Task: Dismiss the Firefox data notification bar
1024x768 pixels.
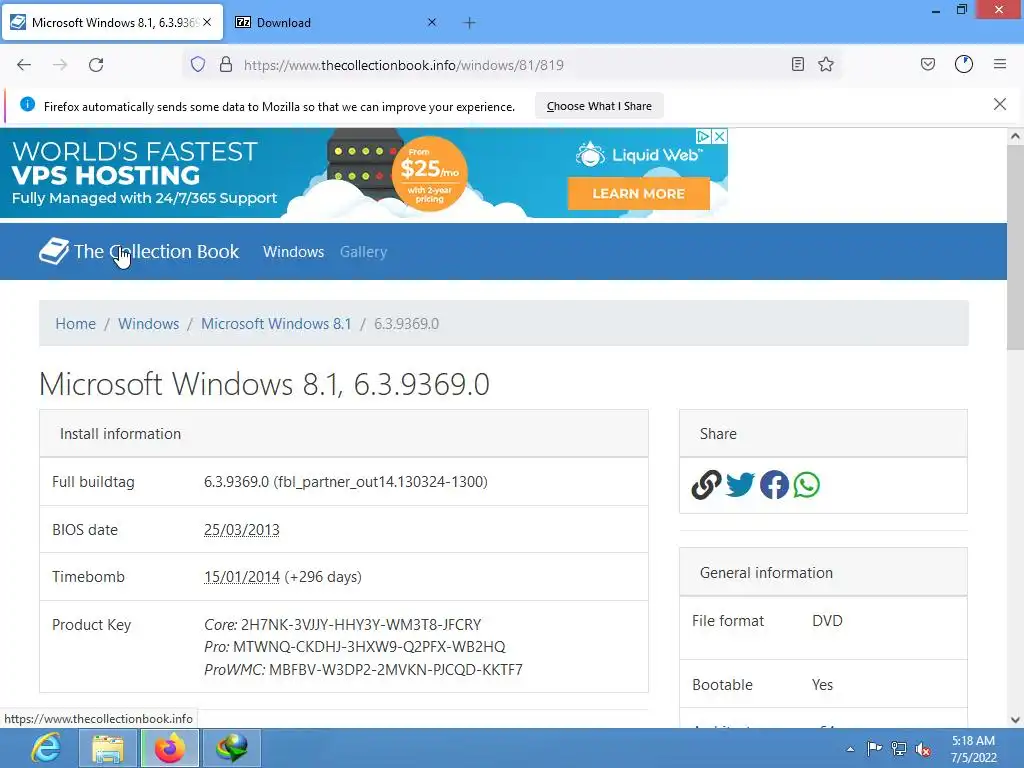Action: point(1000,104)
